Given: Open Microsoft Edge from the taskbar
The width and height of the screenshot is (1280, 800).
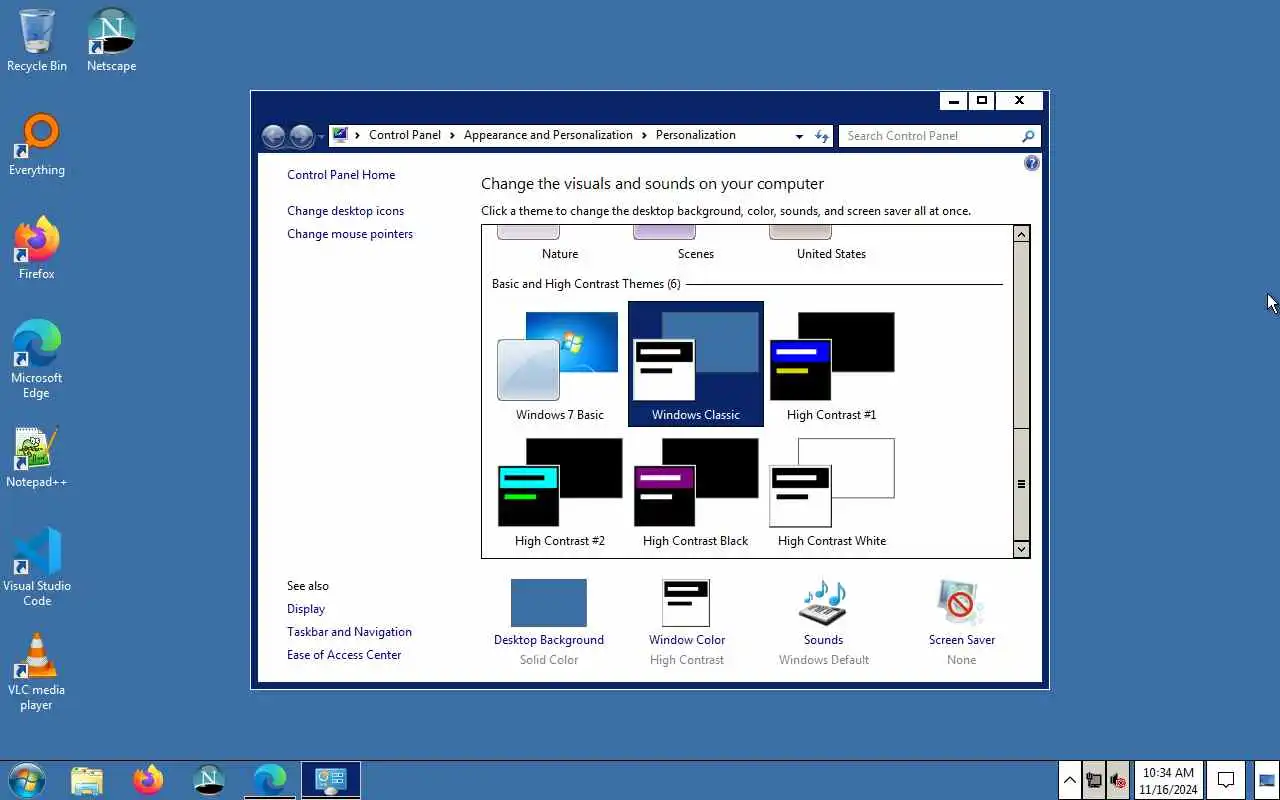Looking at the screenshot, I should tap(270, 780).
